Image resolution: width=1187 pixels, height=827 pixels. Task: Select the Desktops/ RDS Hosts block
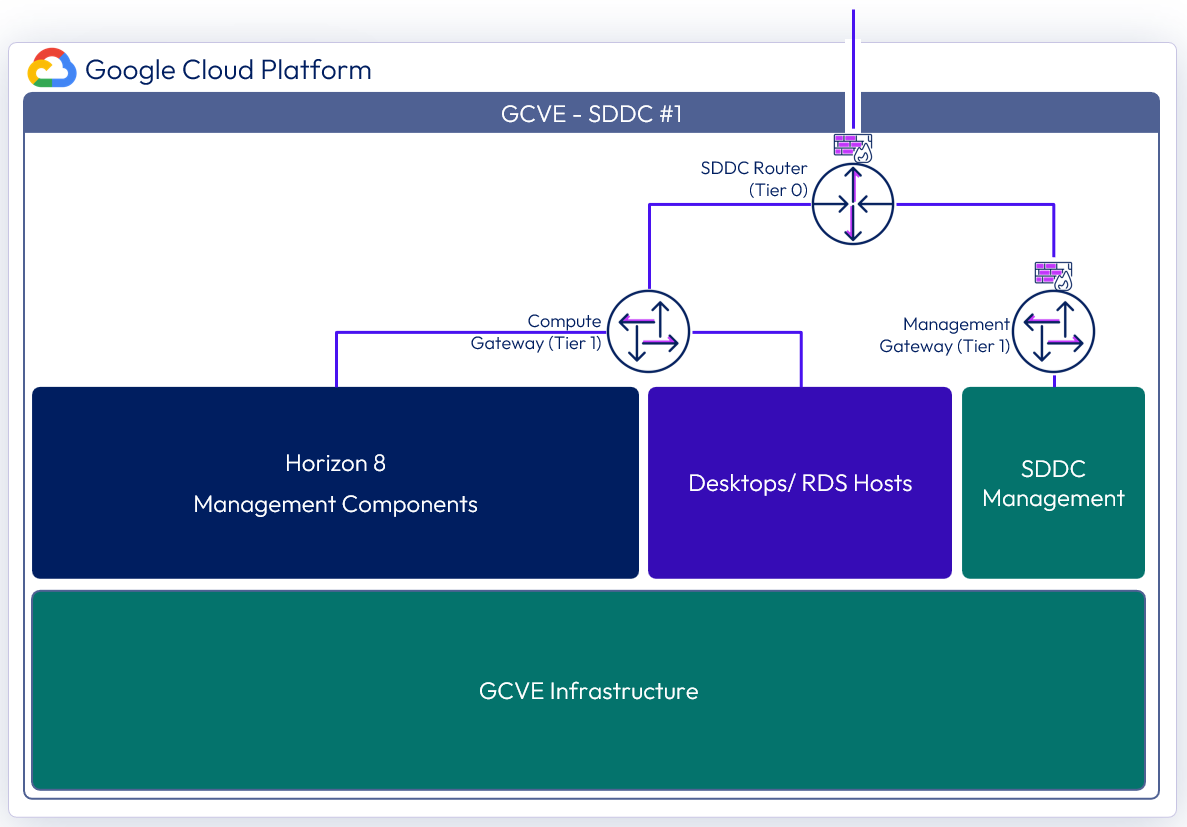click(x=800, y=483)
